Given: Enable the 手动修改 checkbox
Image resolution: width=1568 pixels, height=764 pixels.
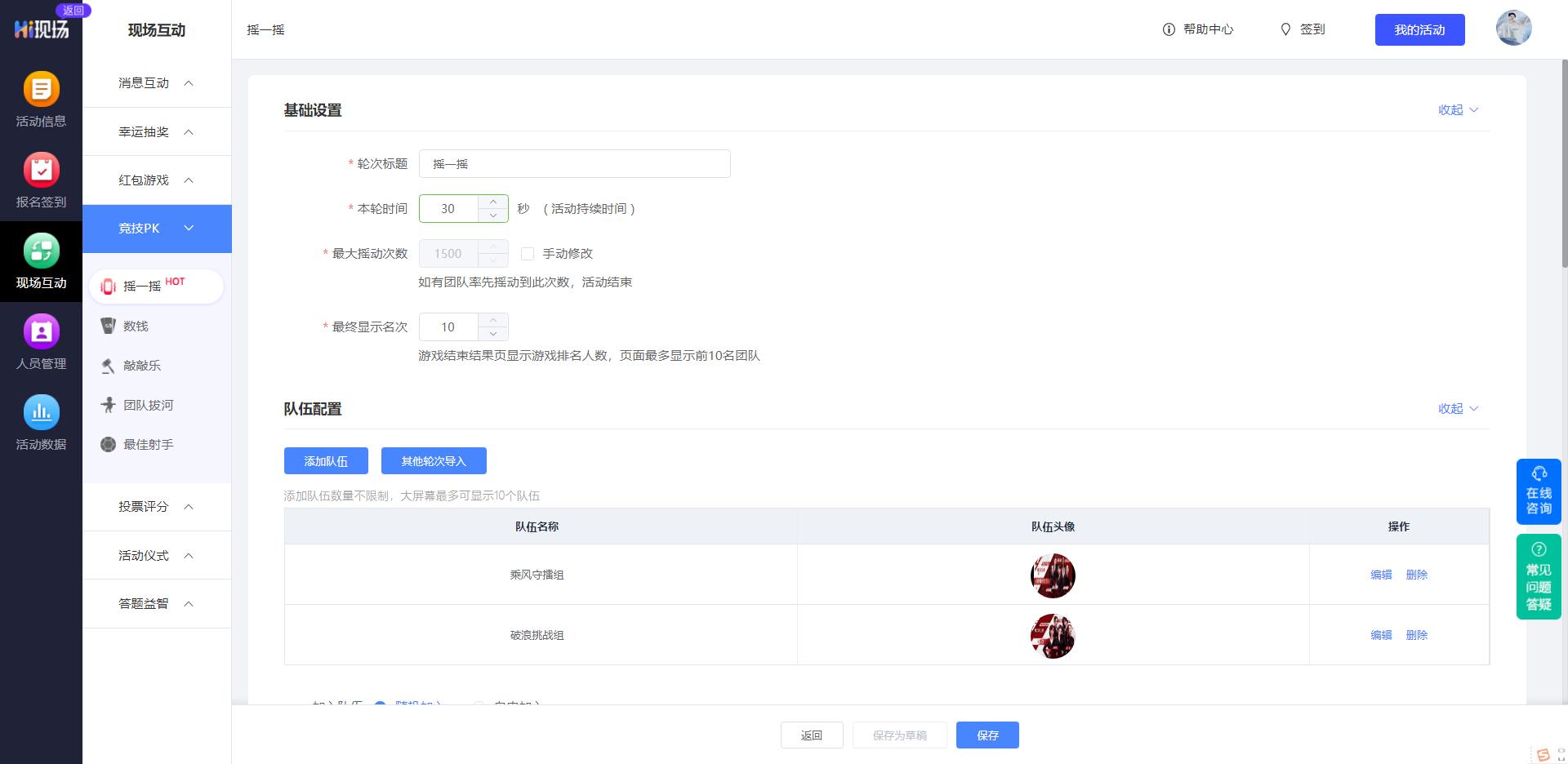Looking at the screenshot, I should (528, 254).
